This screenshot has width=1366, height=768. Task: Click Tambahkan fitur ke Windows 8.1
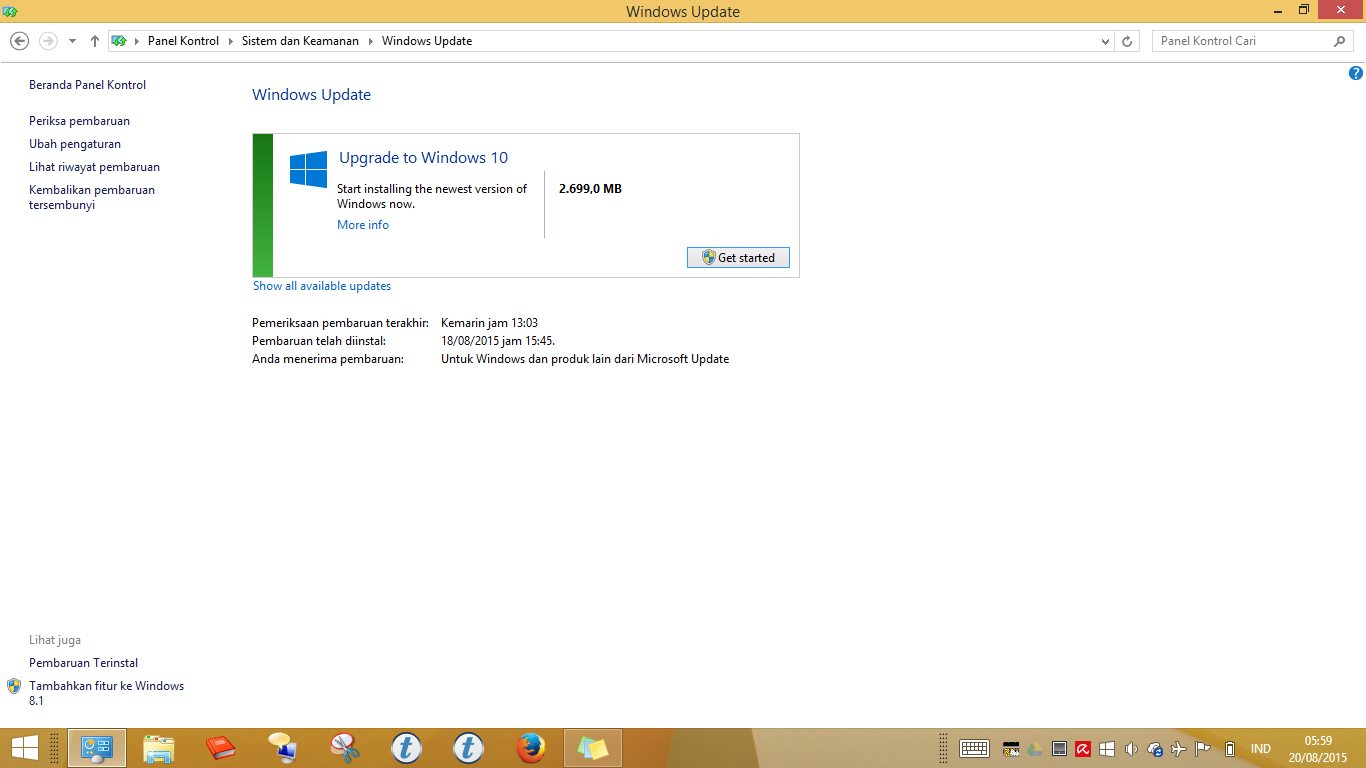(106, 693)
